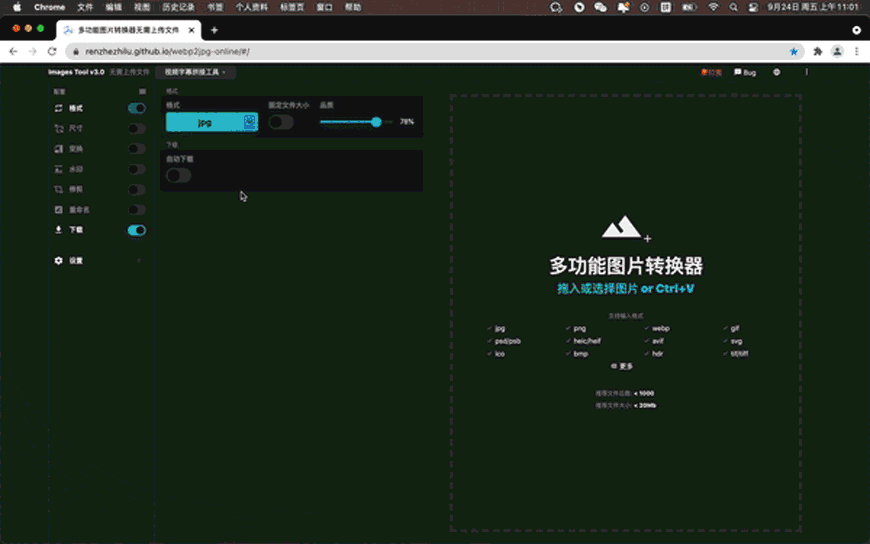Click the blue bookmark star in address bar

click(793, 52)
